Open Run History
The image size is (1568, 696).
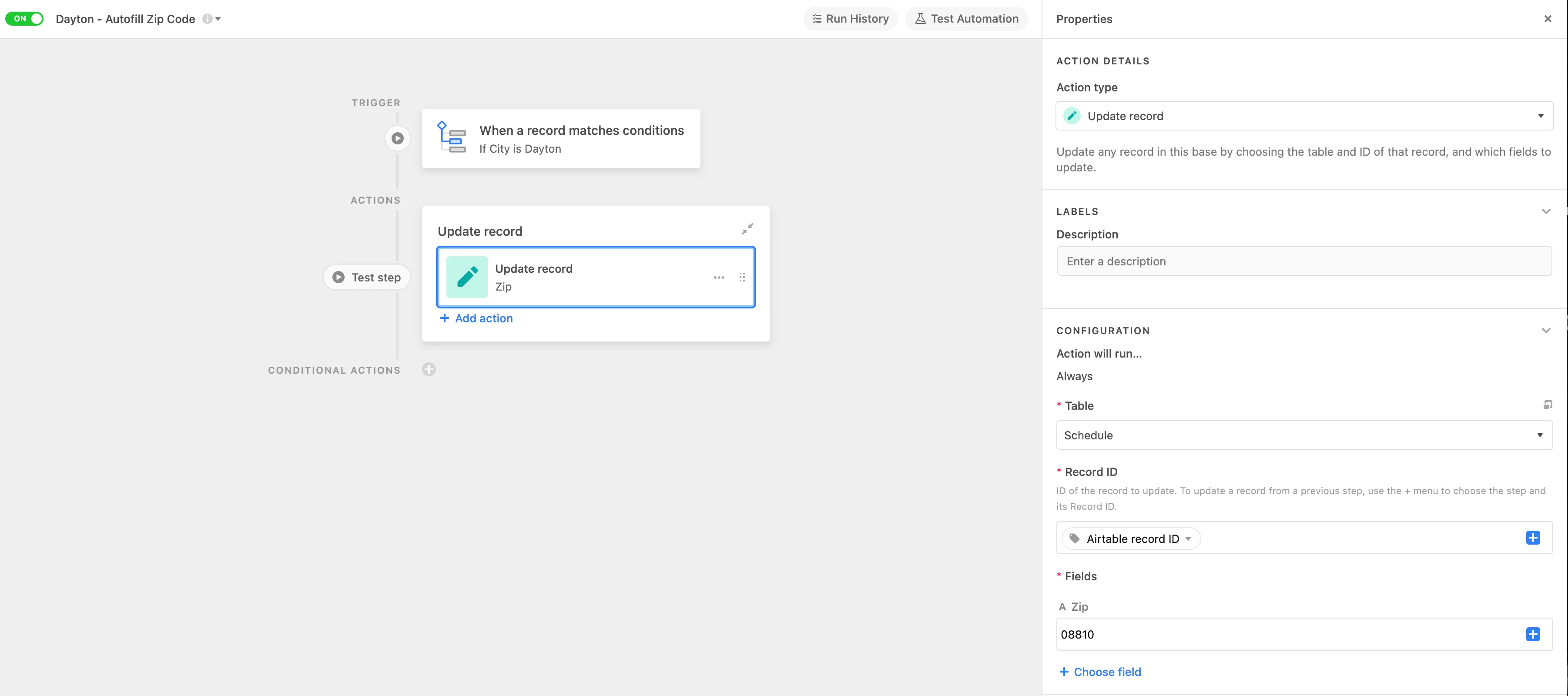850,19
